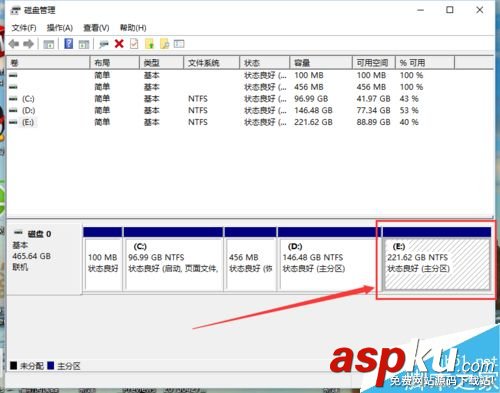
Task: Open the 操作(A) menu
Action: 60,28
